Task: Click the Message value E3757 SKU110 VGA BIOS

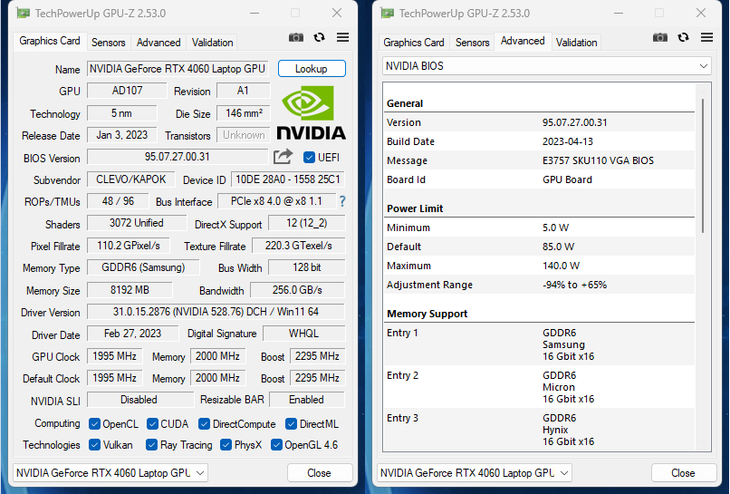Action: pyautogui.click(x=598, y=161)
